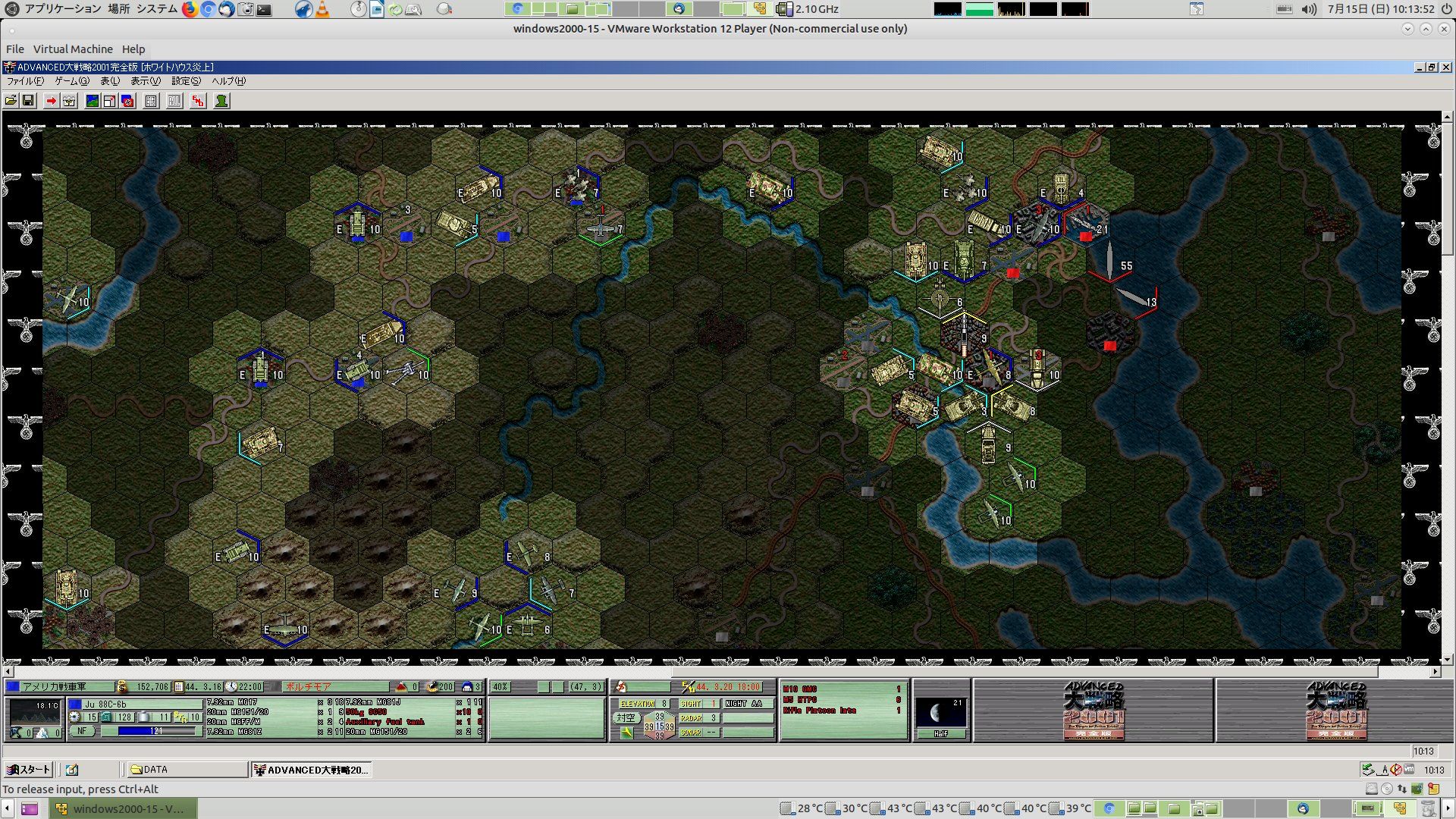Screen dimensions: 1456x819
Task: Click the red END turn icon
Action: click(198, 101)
